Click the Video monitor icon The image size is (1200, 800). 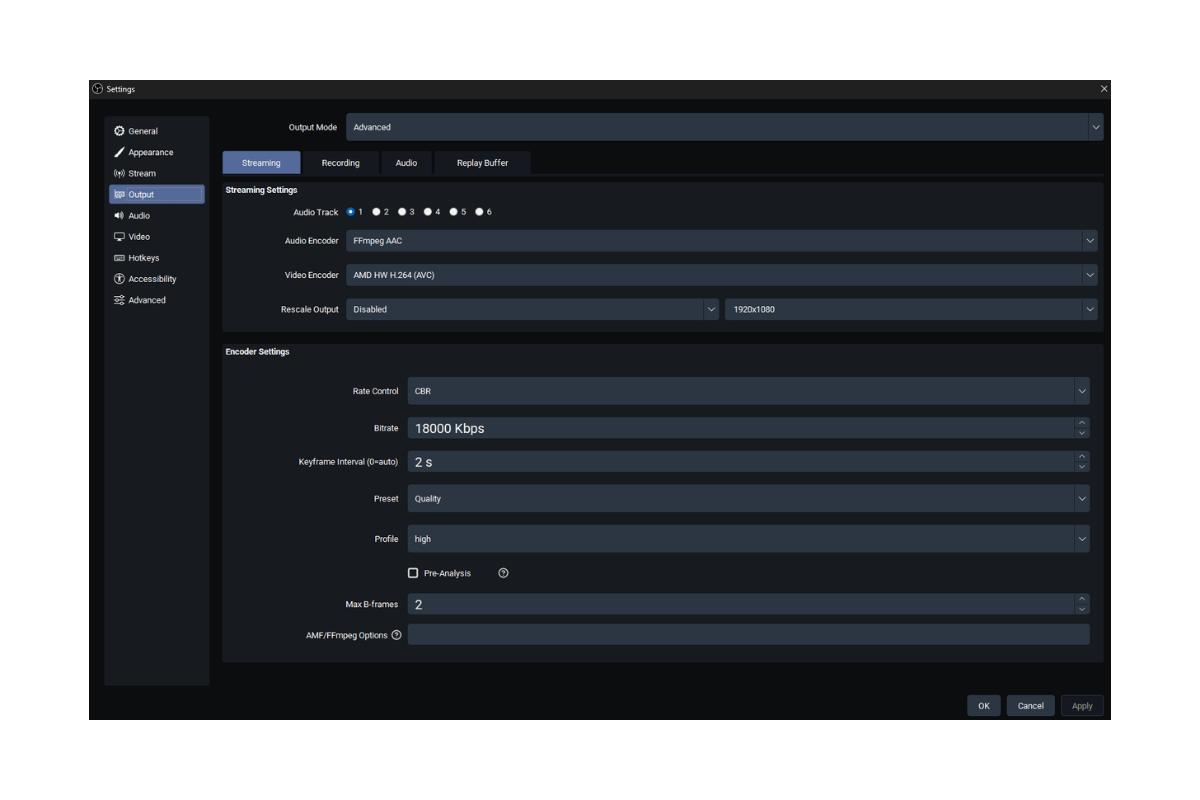pos(119,237)
